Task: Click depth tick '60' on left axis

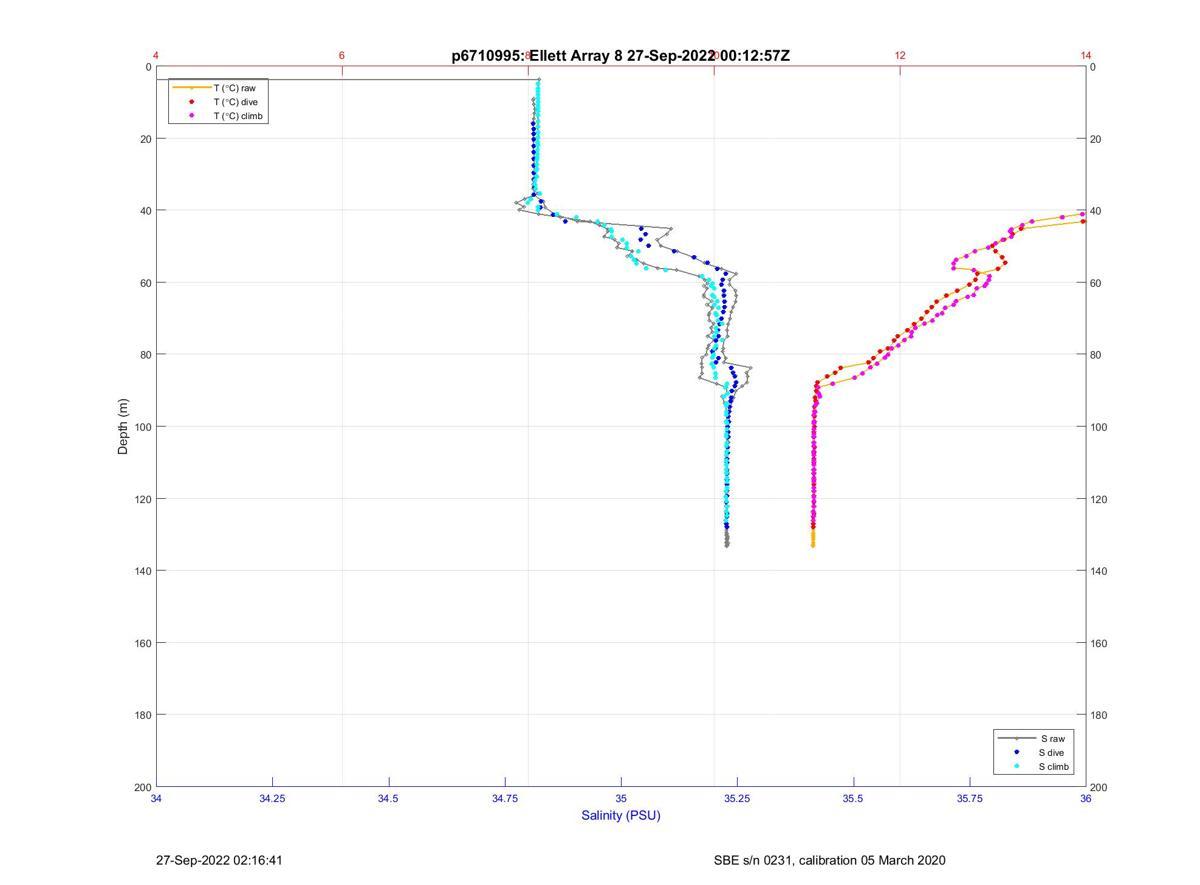Action: click(x=146, y=283)
